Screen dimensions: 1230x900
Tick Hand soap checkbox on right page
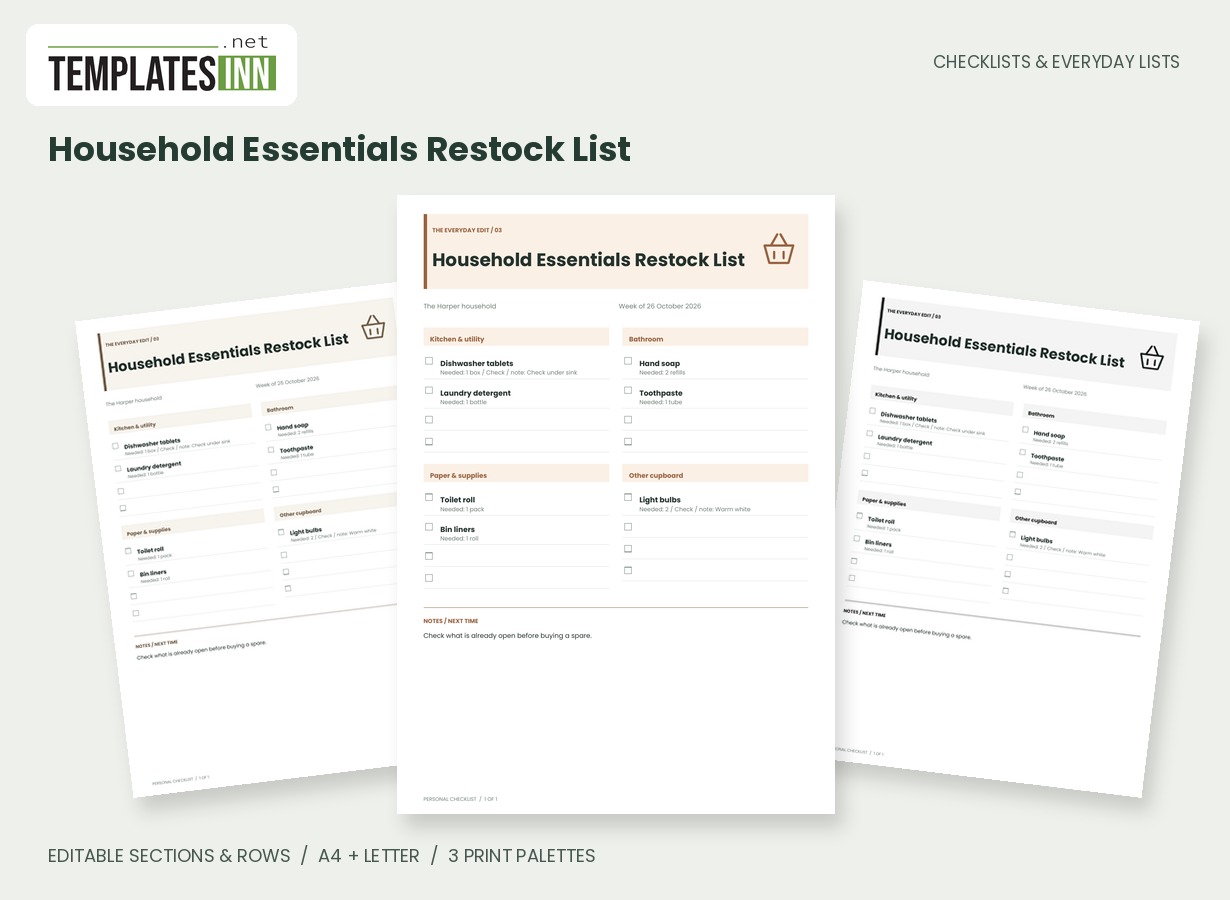pyautogui.click(x=1025, y=430)
